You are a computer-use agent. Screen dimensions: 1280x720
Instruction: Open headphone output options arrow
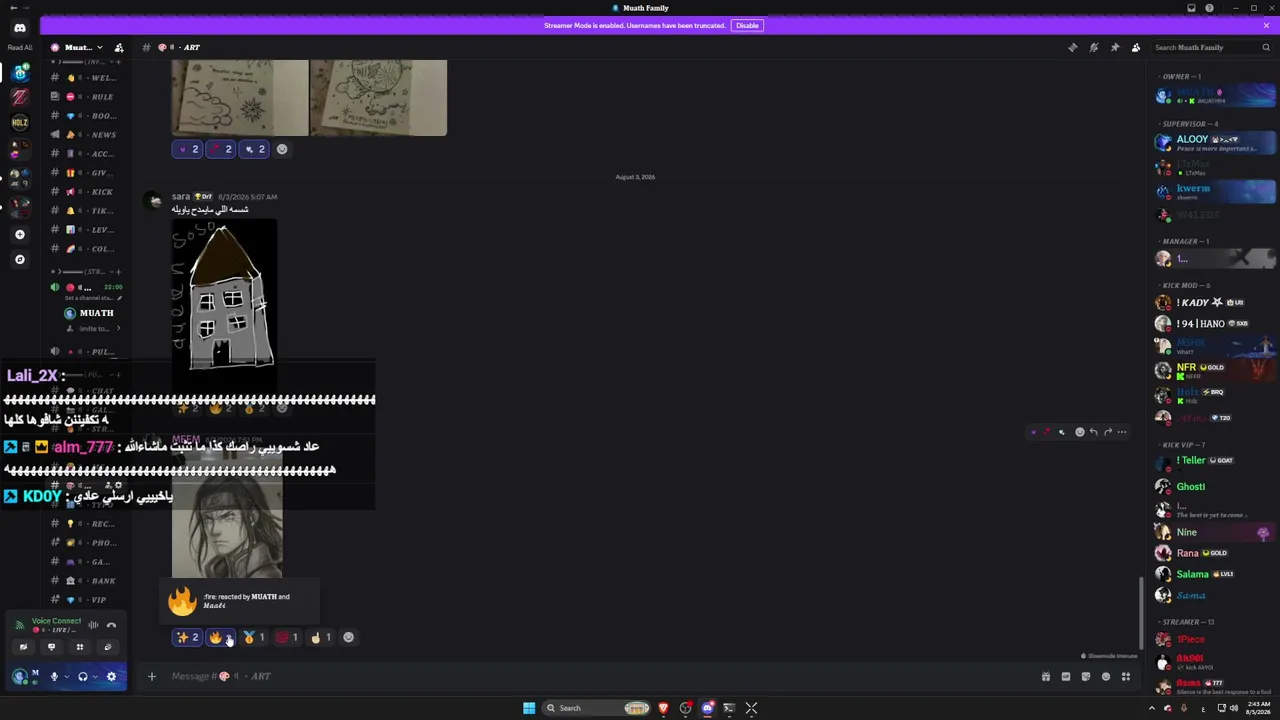click(x=95, y=677)
